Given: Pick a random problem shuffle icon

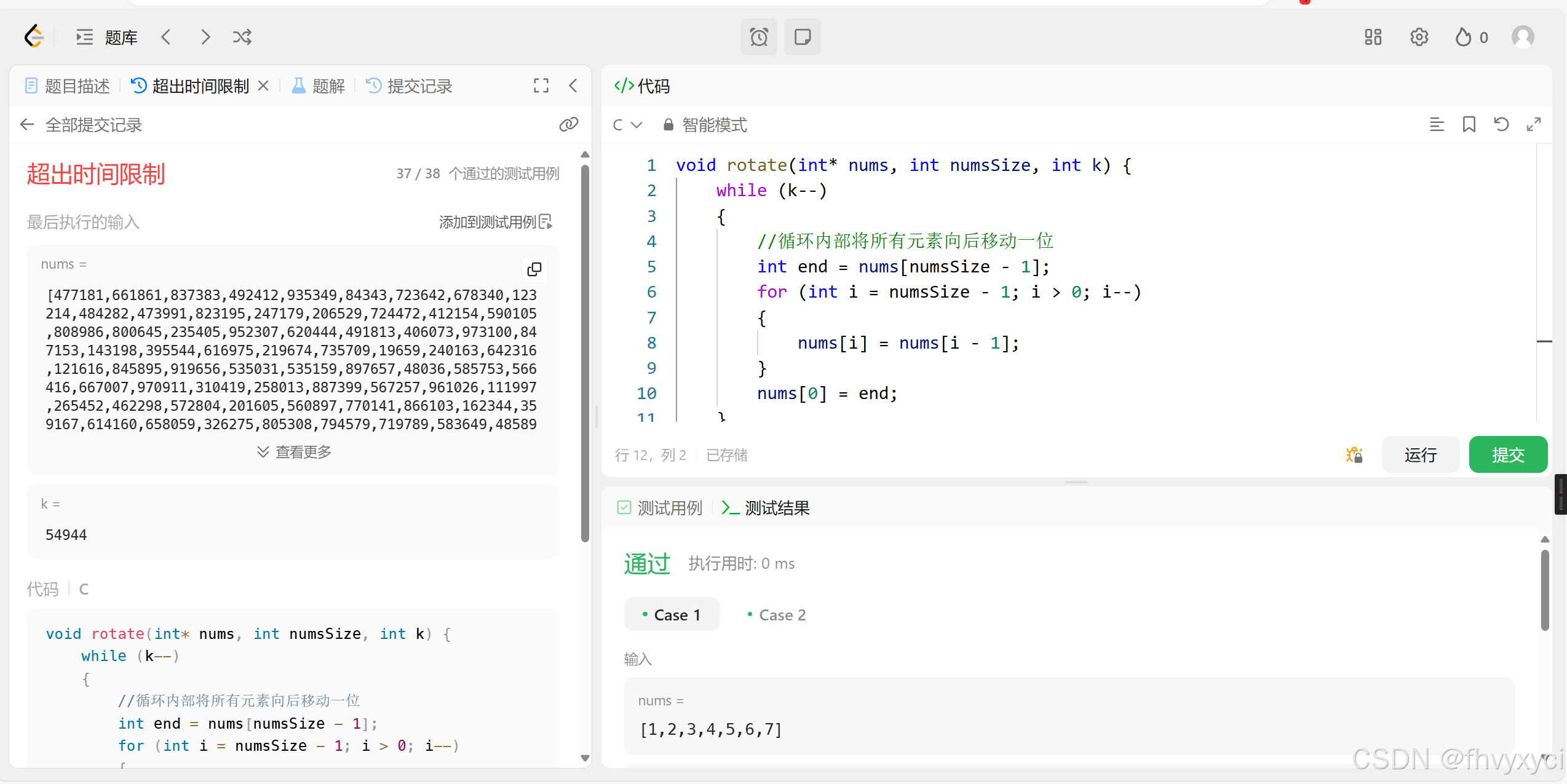Looking at the screenshot, I should tap(242, 38).
